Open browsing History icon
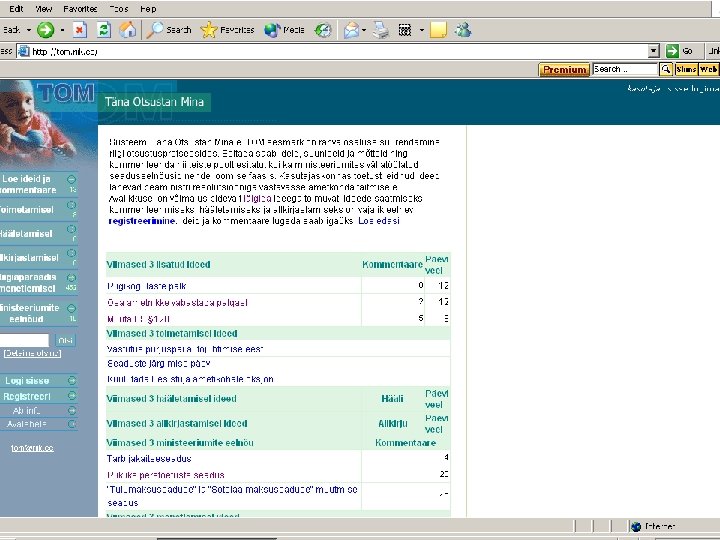This screenshot has width=720, height=540. point(323,30)
